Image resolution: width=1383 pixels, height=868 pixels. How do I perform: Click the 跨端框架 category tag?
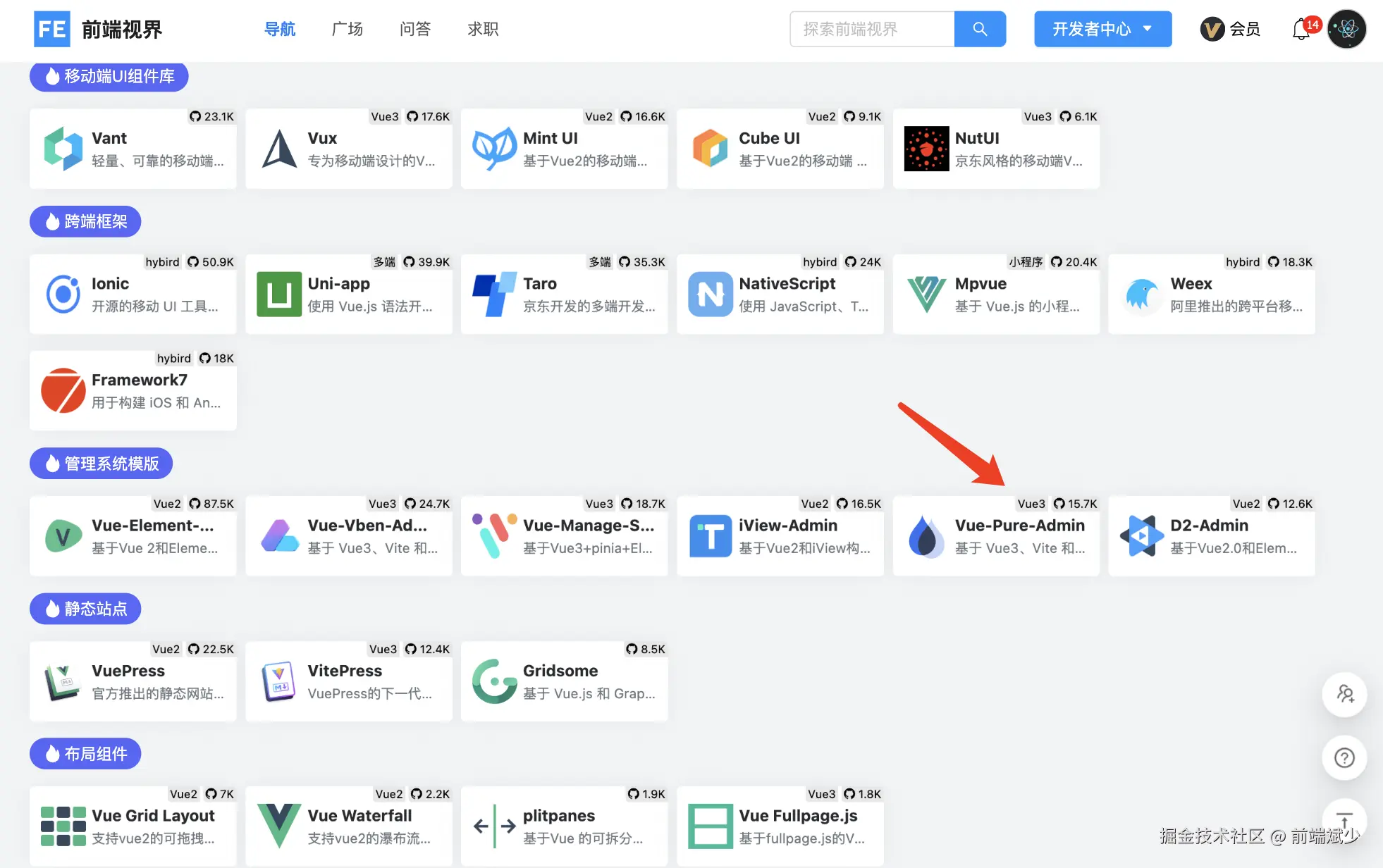click(85, 222)
